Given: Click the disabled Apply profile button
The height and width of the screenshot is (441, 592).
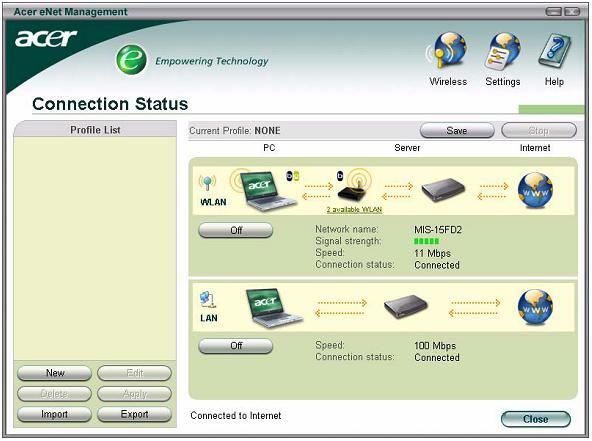Looking at the screenshot, I should pos(134,394).
